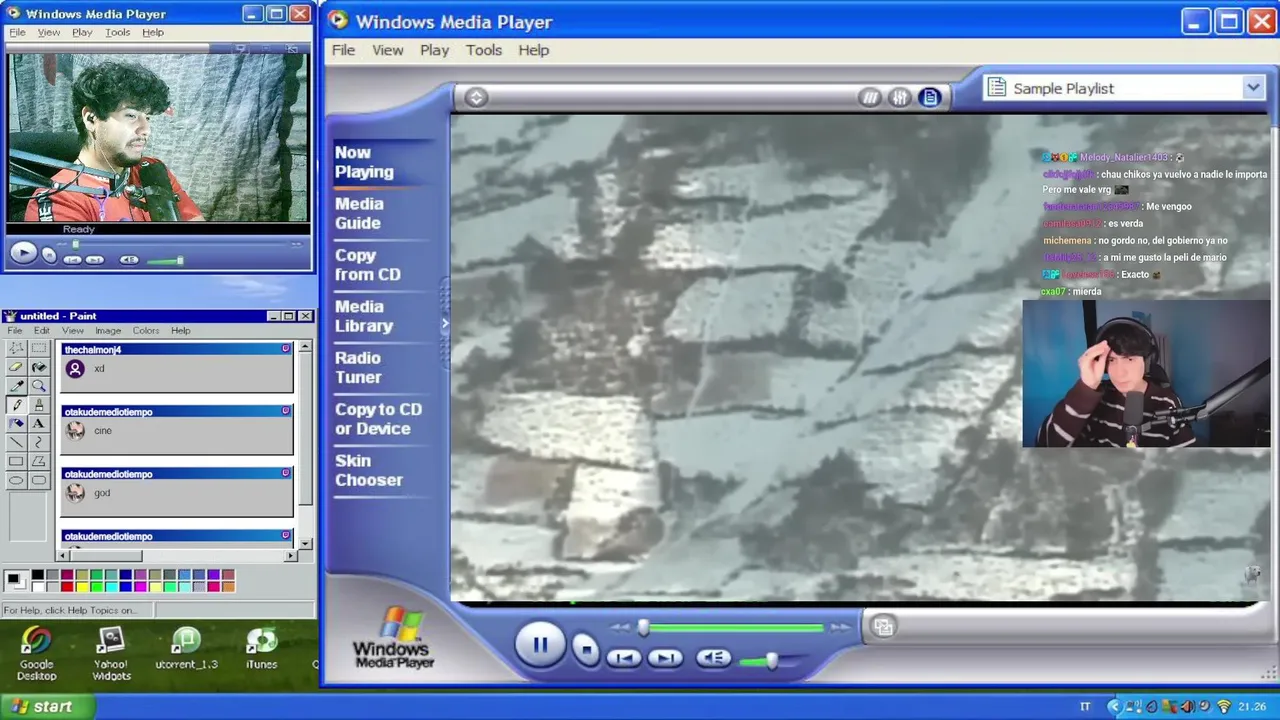Click the Windows start button
Image resolution: width=1280 pixels, height=720 pixels.
(47, 706)
